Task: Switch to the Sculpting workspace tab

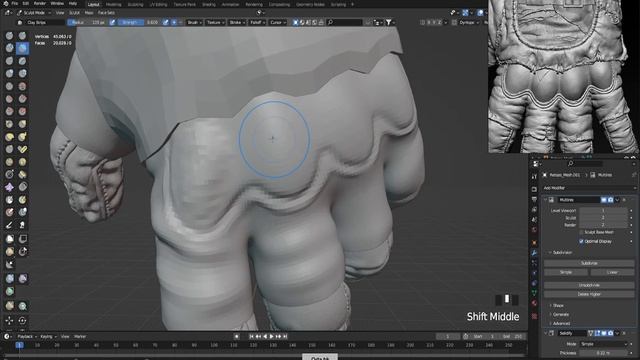Action: (135, 4)
